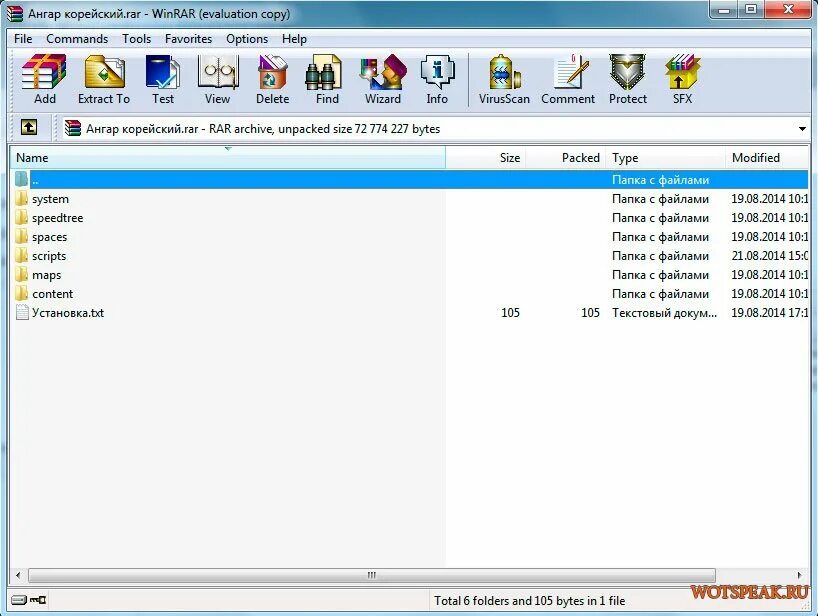Sort by the Packed column header
The image size is (818, 616).
[566, 158]
